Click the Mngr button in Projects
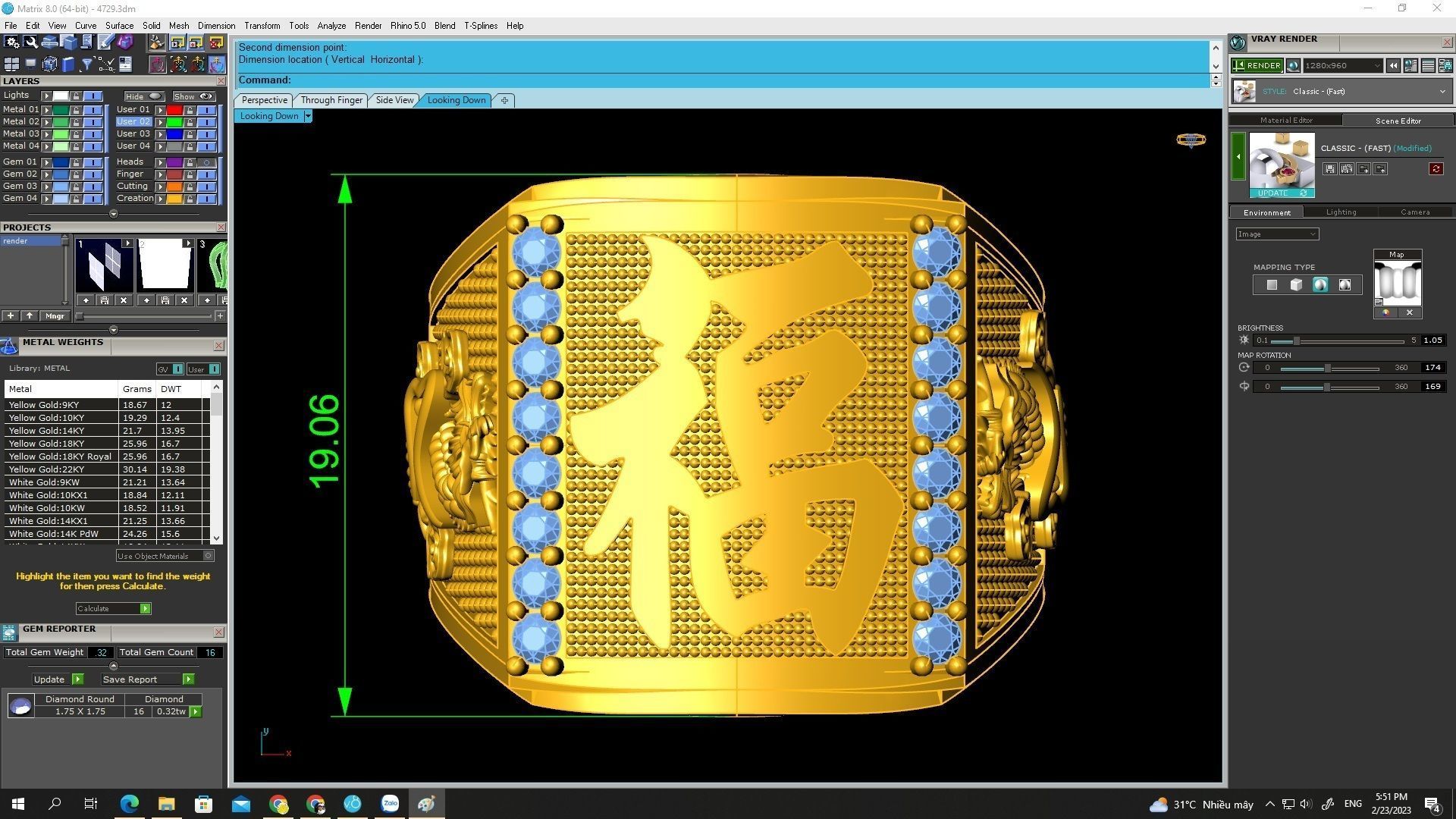The width and height of the screenshot is (1456, 819). point(55,316)
